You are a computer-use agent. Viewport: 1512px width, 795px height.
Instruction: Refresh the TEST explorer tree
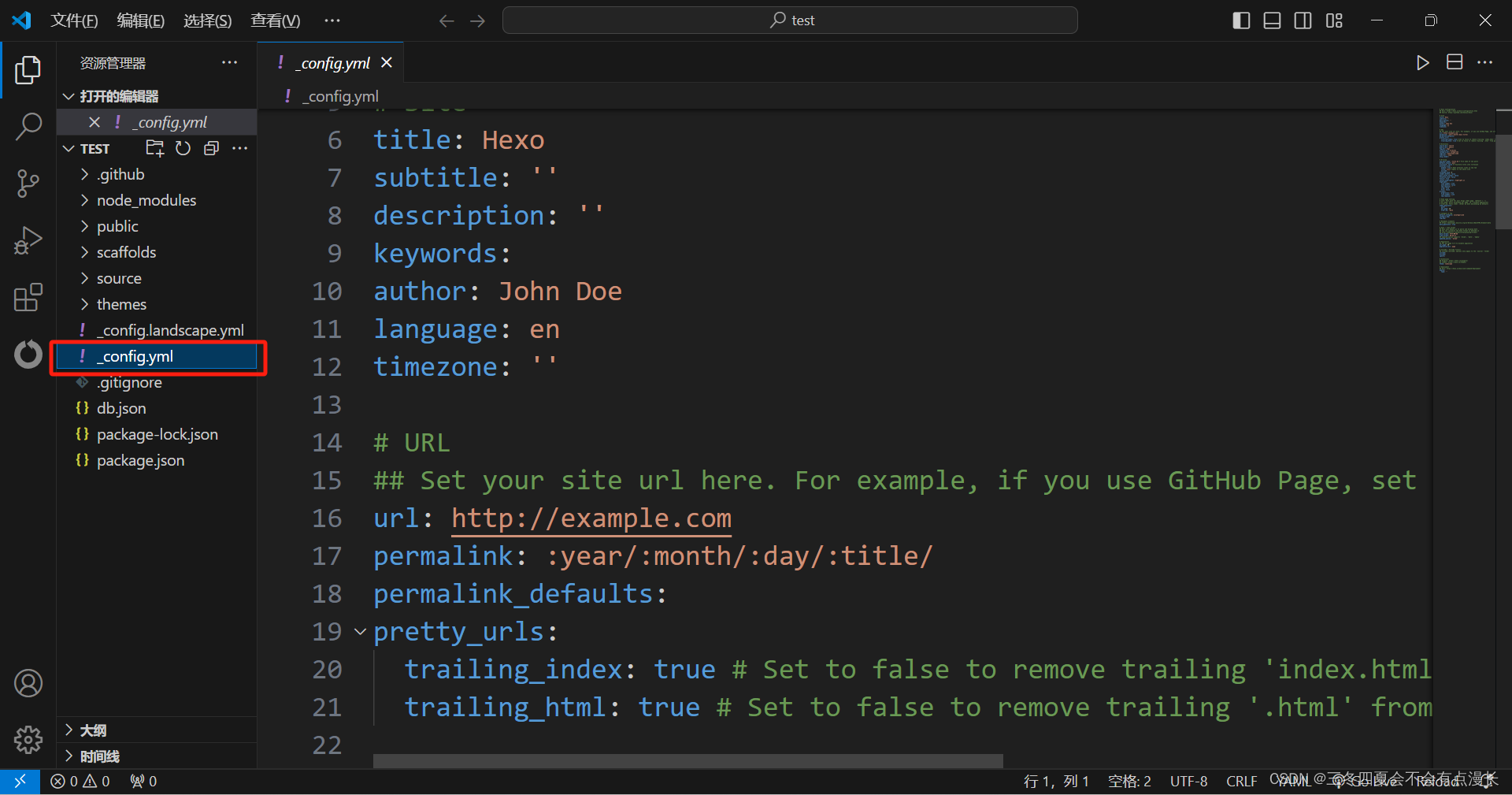coord(183,148)
